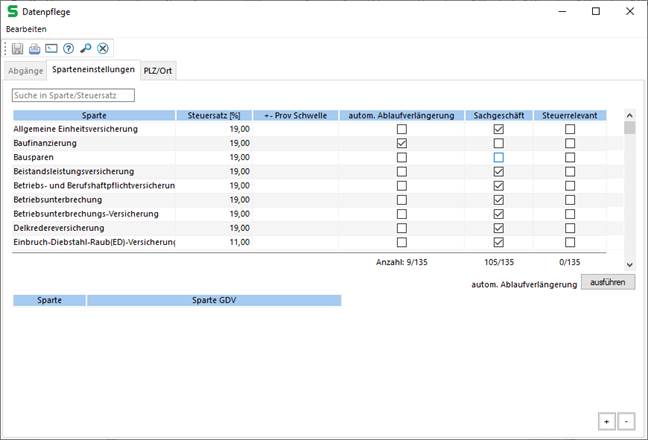
Task: Sort by Steuersatz [%] column header
Action: pyautogui.click(x=213, y=115)
